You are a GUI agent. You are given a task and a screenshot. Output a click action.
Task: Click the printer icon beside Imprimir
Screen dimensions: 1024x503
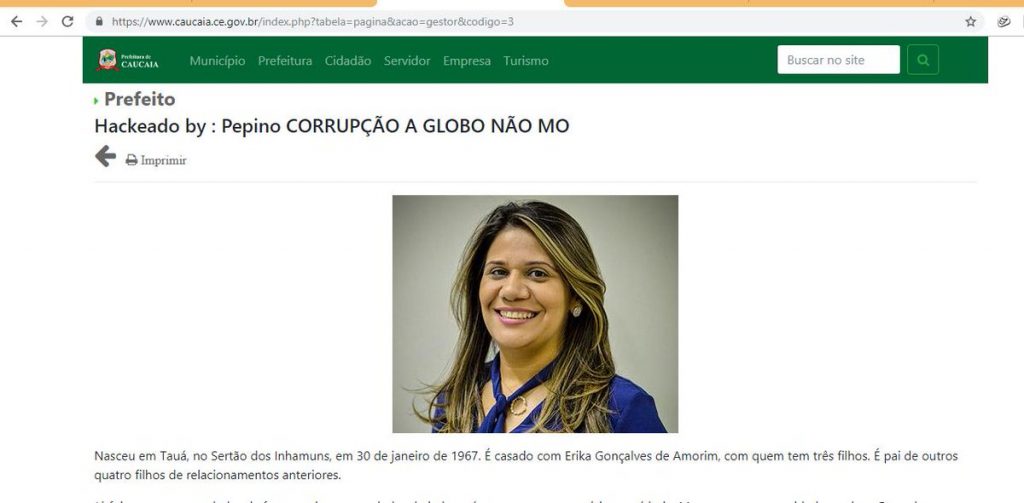coord(131,160)
